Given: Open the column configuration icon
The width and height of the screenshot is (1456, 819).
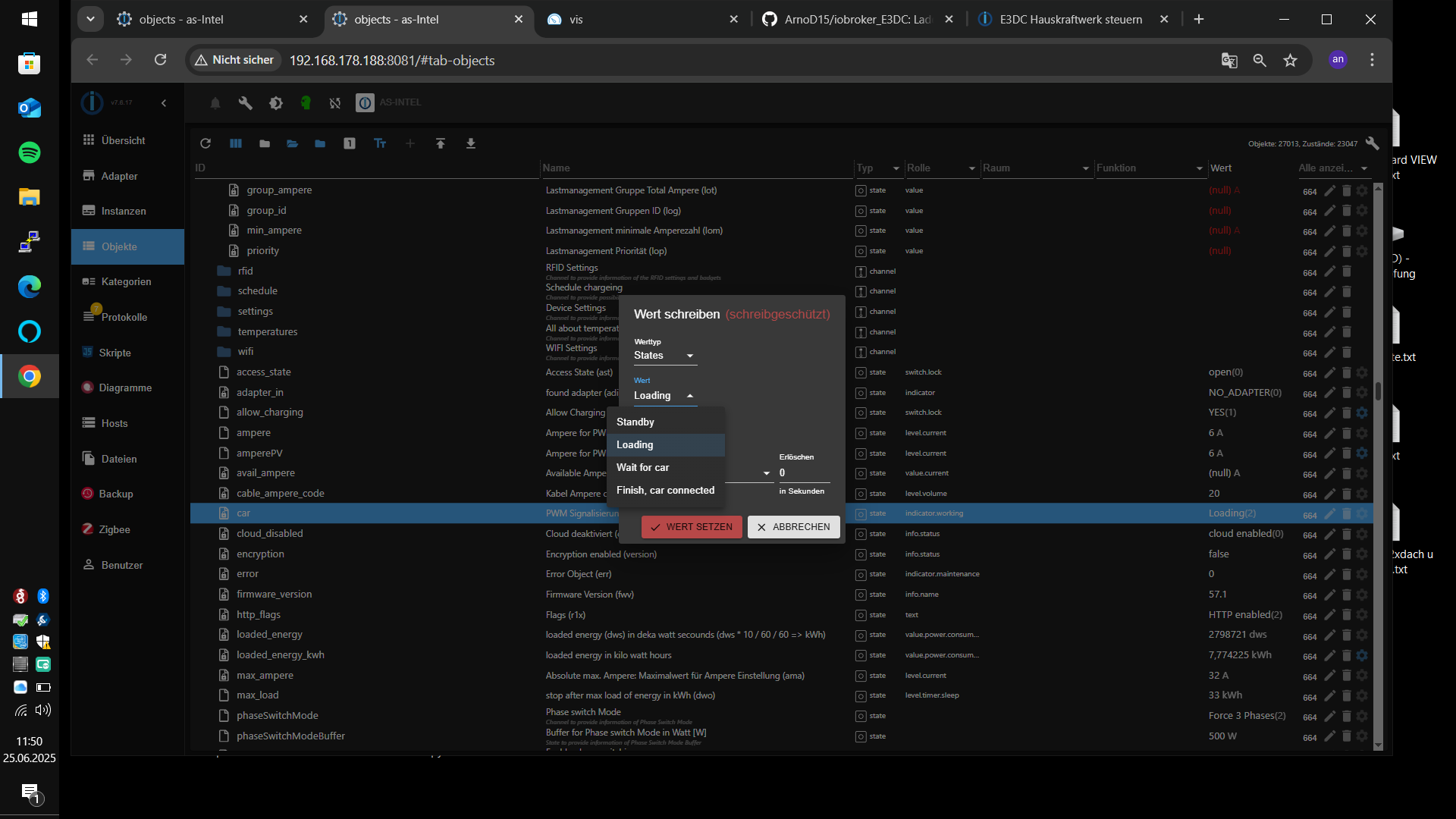Looking at the screenshot, I should (x=236, y=143).
